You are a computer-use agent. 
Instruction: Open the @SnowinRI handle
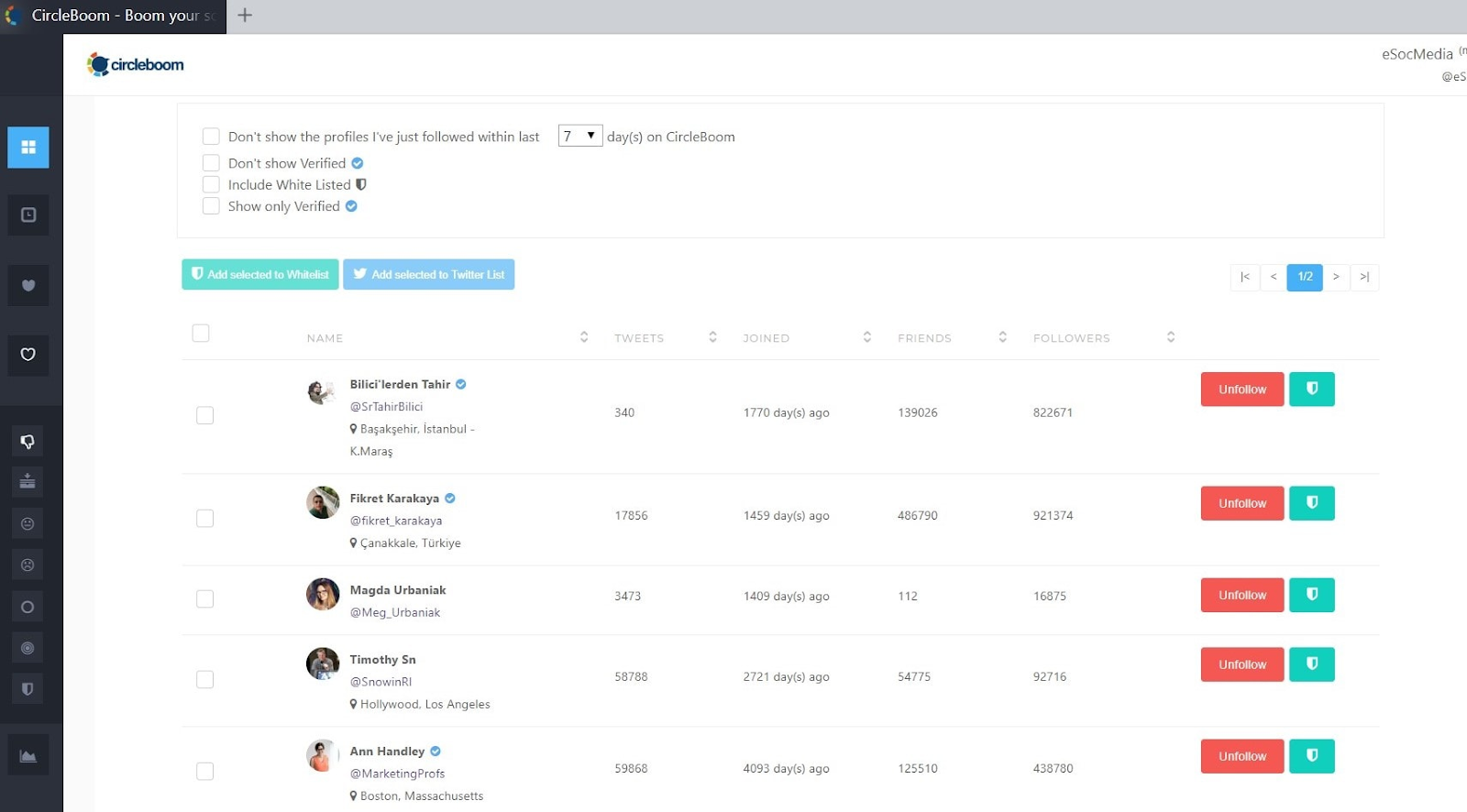pyautogui.click(x=381, y=682)
